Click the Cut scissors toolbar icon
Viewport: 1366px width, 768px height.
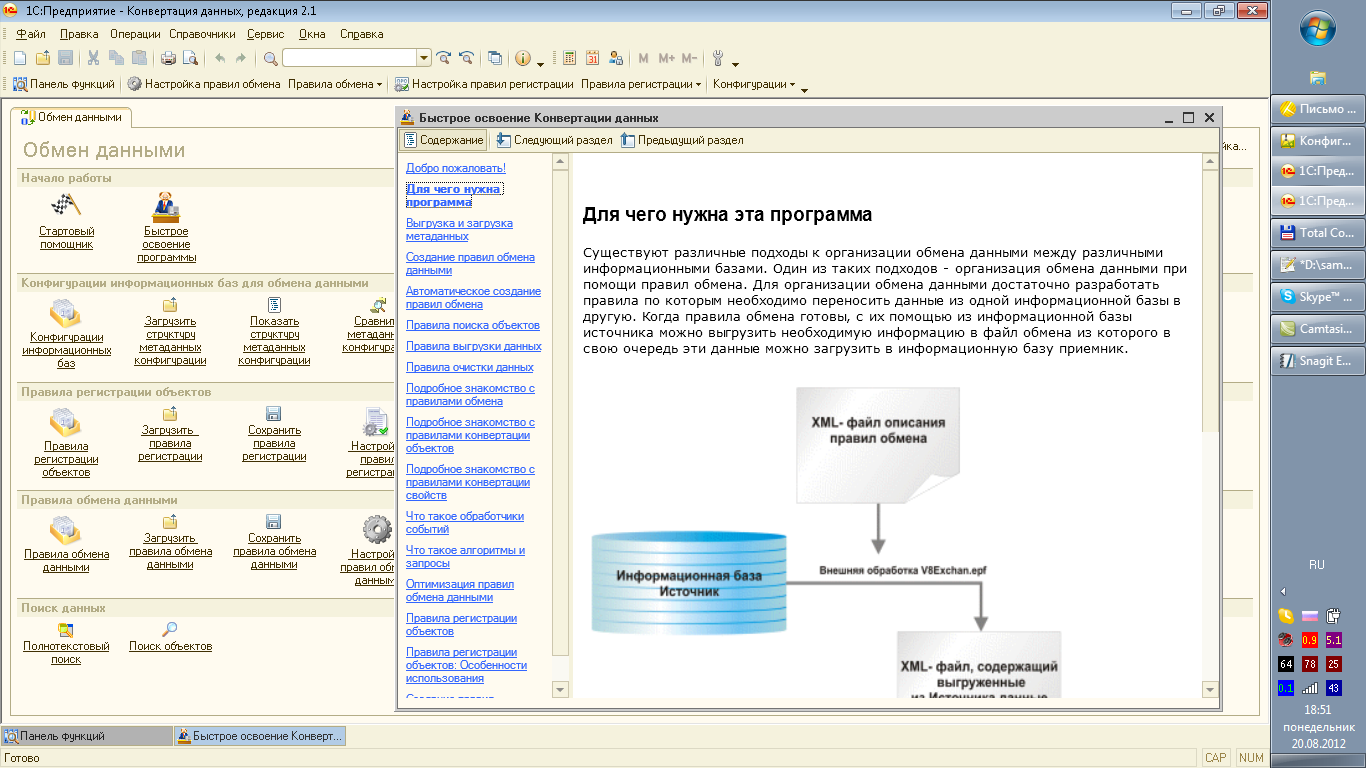(93, 59)
